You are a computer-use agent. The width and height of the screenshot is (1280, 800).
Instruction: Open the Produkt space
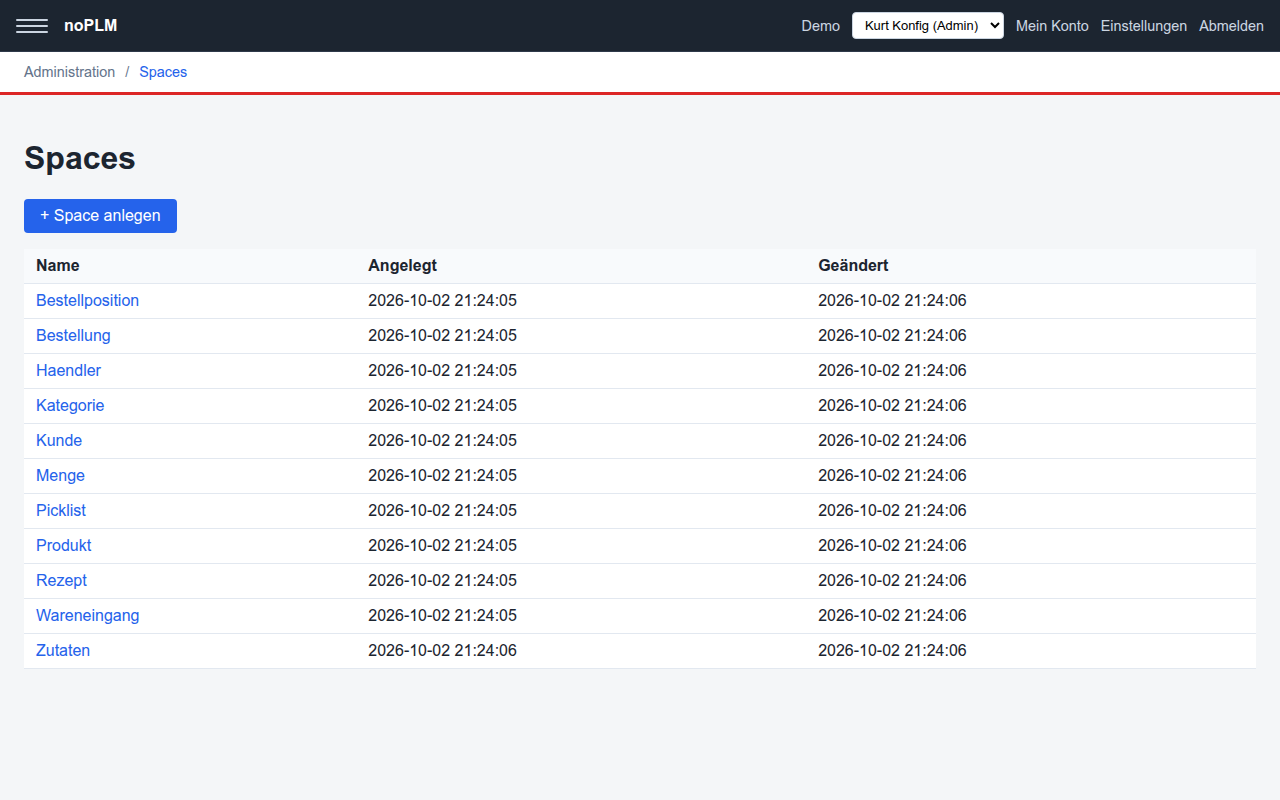[x=64, y=546]
